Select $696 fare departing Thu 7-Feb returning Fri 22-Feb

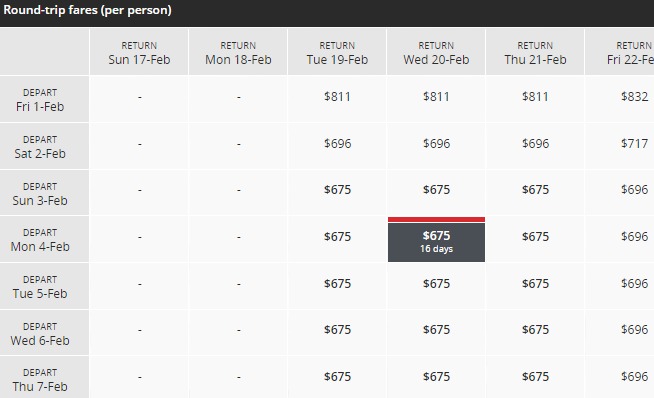[x=634, y=377]
